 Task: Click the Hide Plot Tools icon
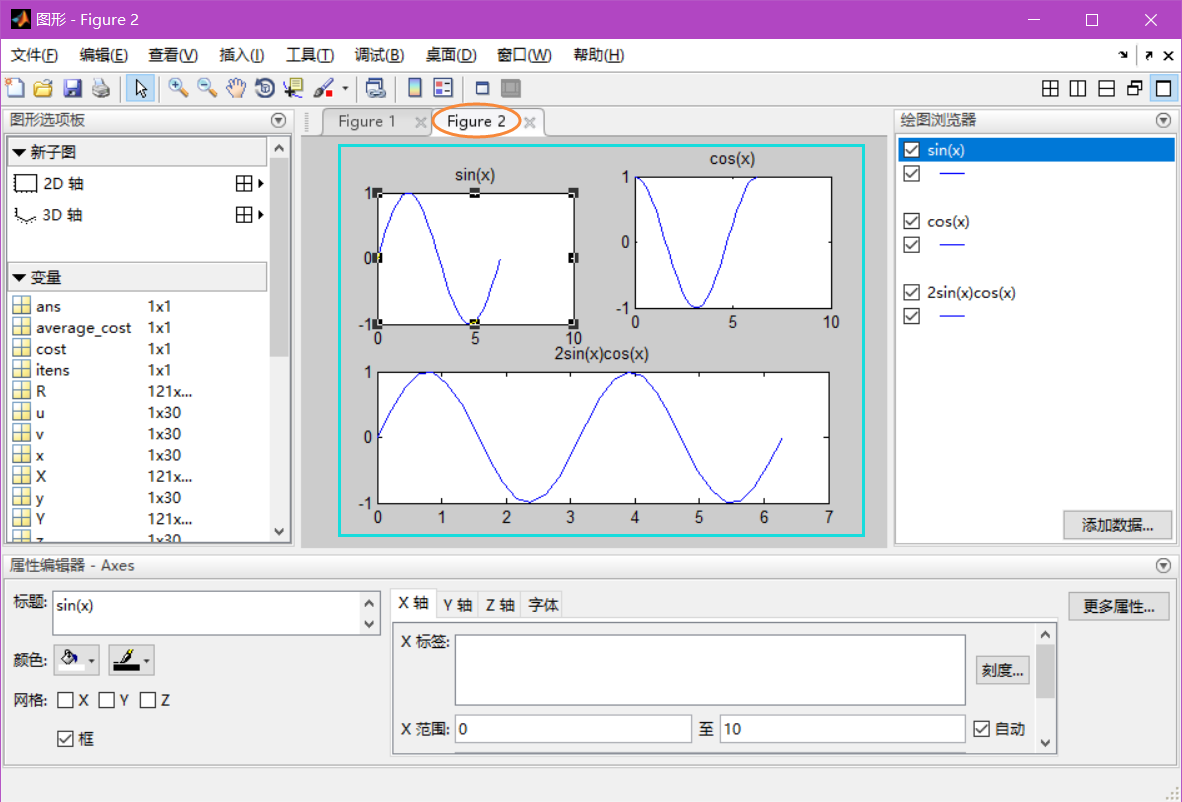(482, 88)
